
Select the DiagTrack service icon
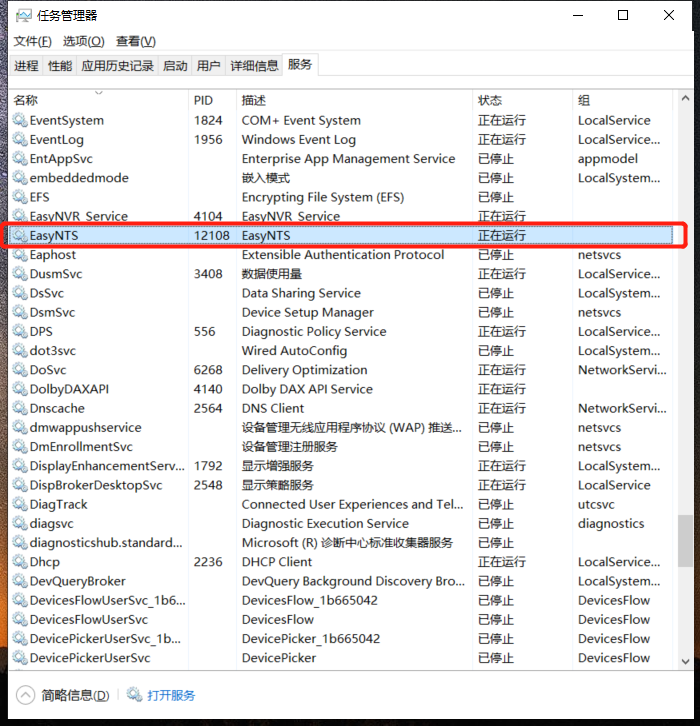[x=20, y=505]
